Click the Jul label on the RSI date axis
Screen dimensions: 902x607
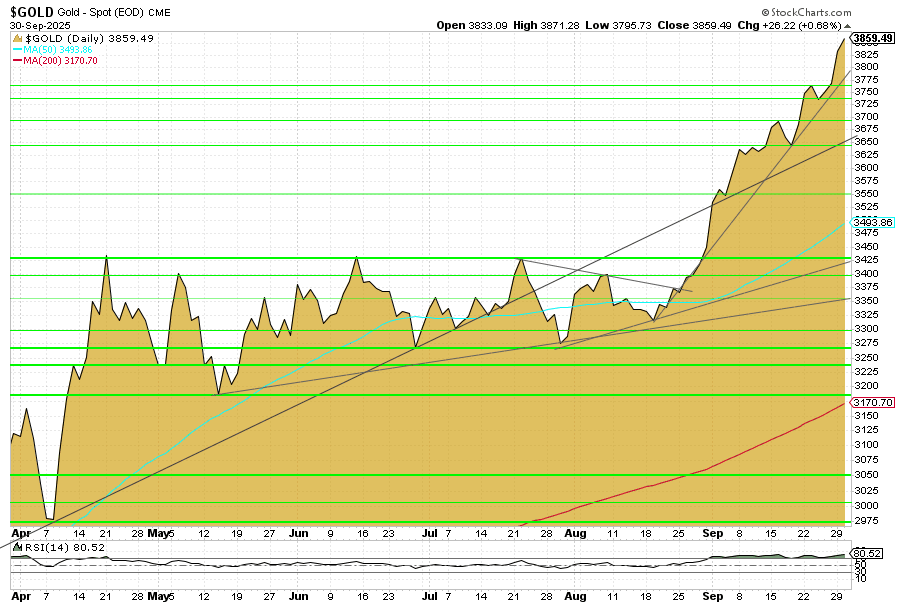[429, 597]
